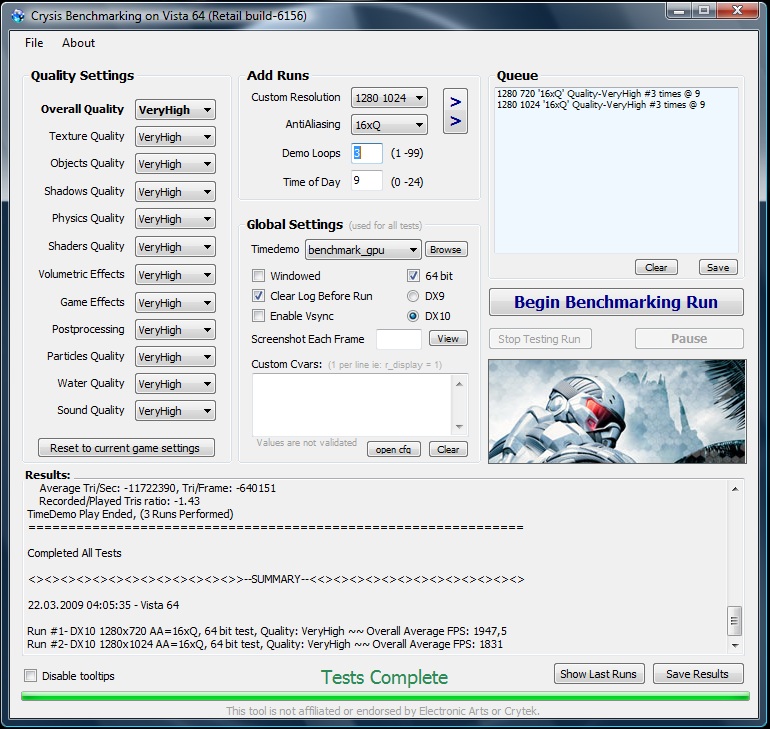Close the benchmarking window
Screen dimensions: 770x729
point(737,11)
